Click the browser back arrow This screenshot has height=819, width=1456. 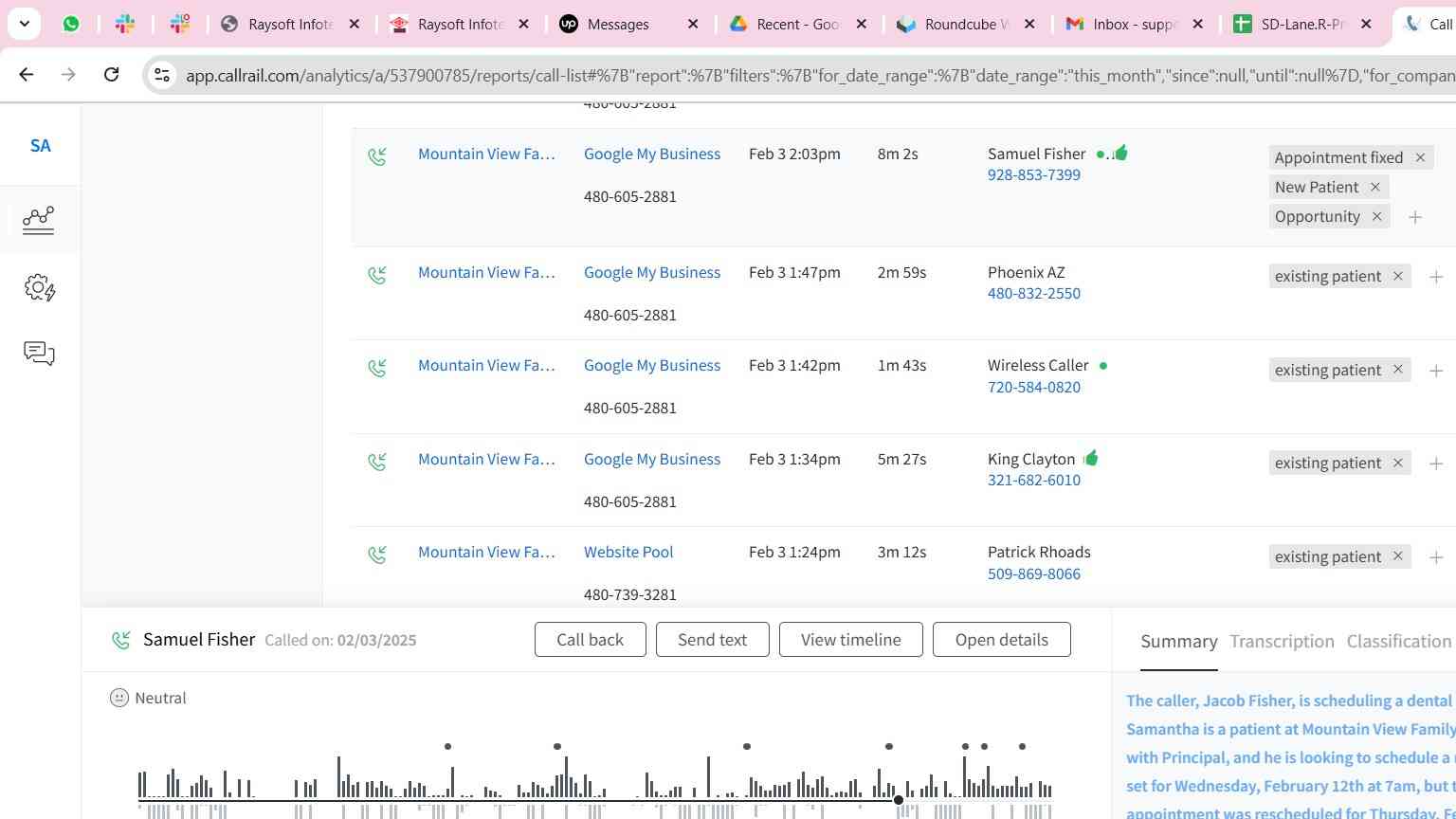(27, 74)
